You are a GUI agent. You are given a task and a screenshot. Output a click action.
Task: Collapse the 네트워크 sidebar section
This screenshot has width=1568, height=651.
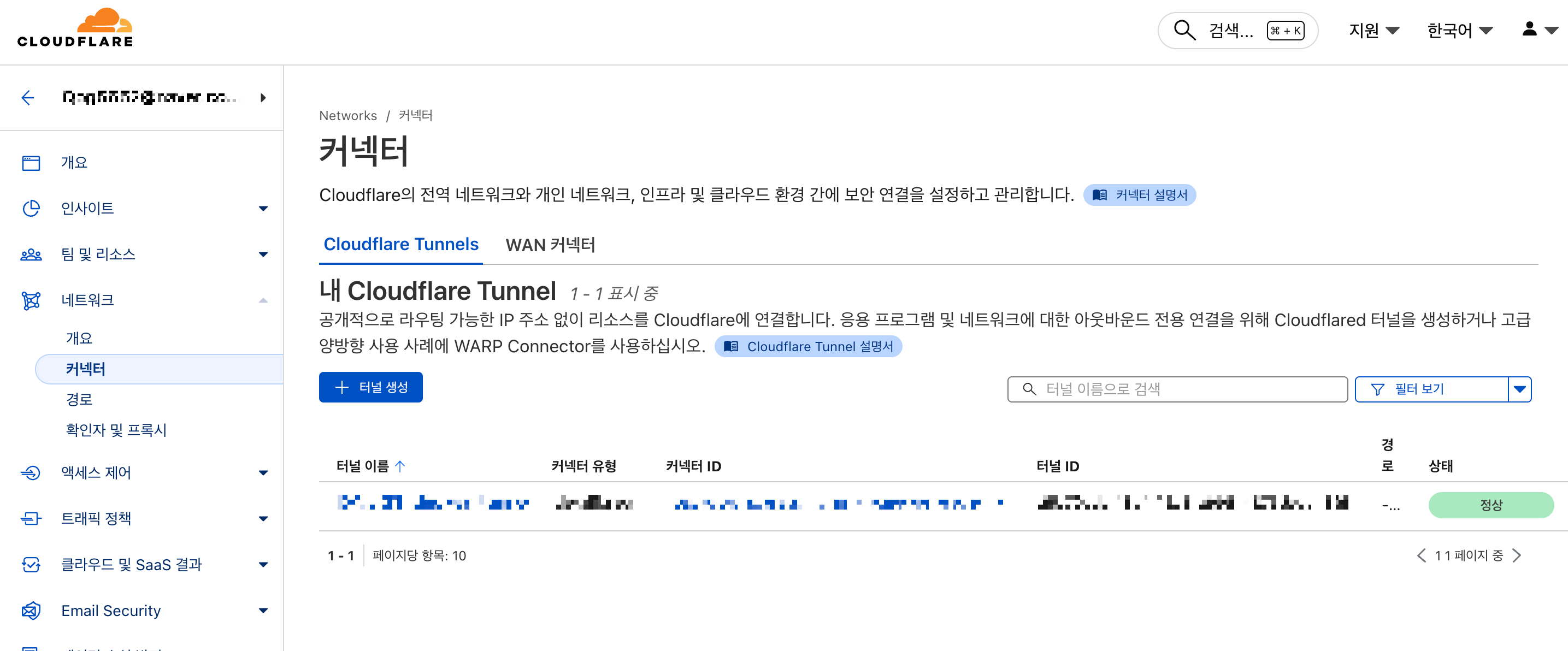262,300
